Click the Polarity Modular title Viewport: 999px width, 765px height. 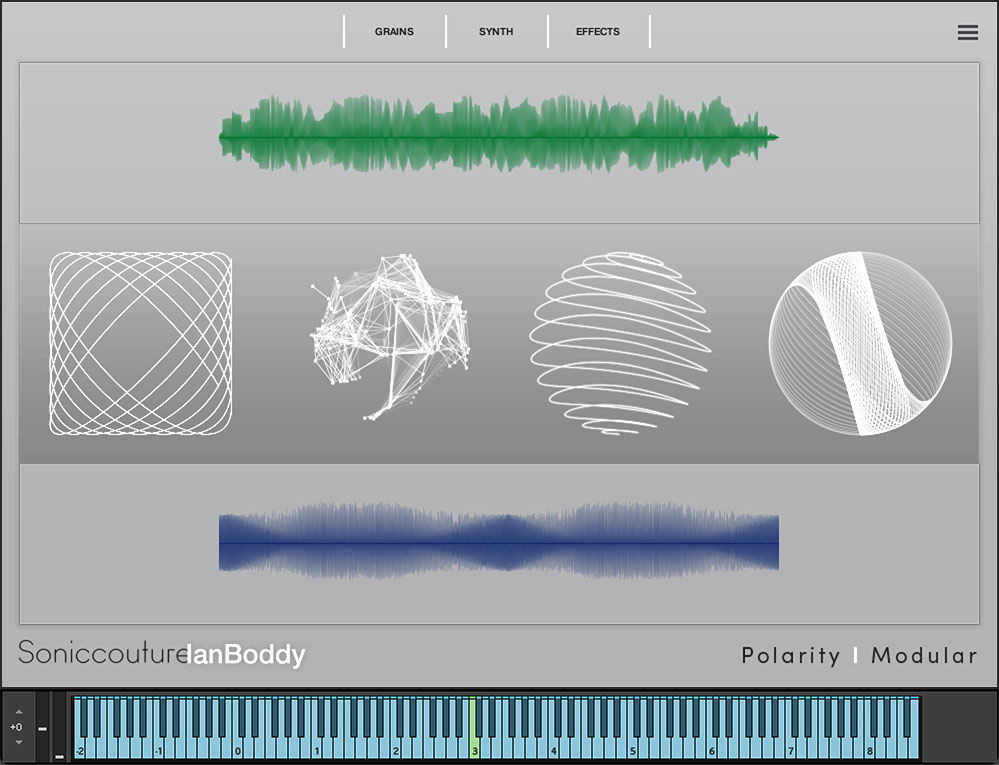[859, 656]
